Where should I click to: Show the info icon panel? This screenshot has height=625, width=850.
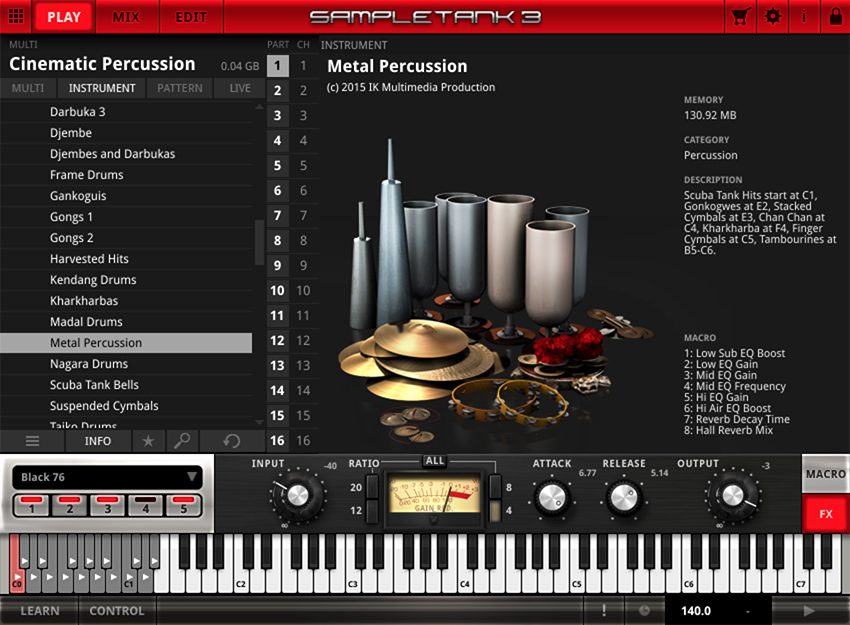[803, 17]
